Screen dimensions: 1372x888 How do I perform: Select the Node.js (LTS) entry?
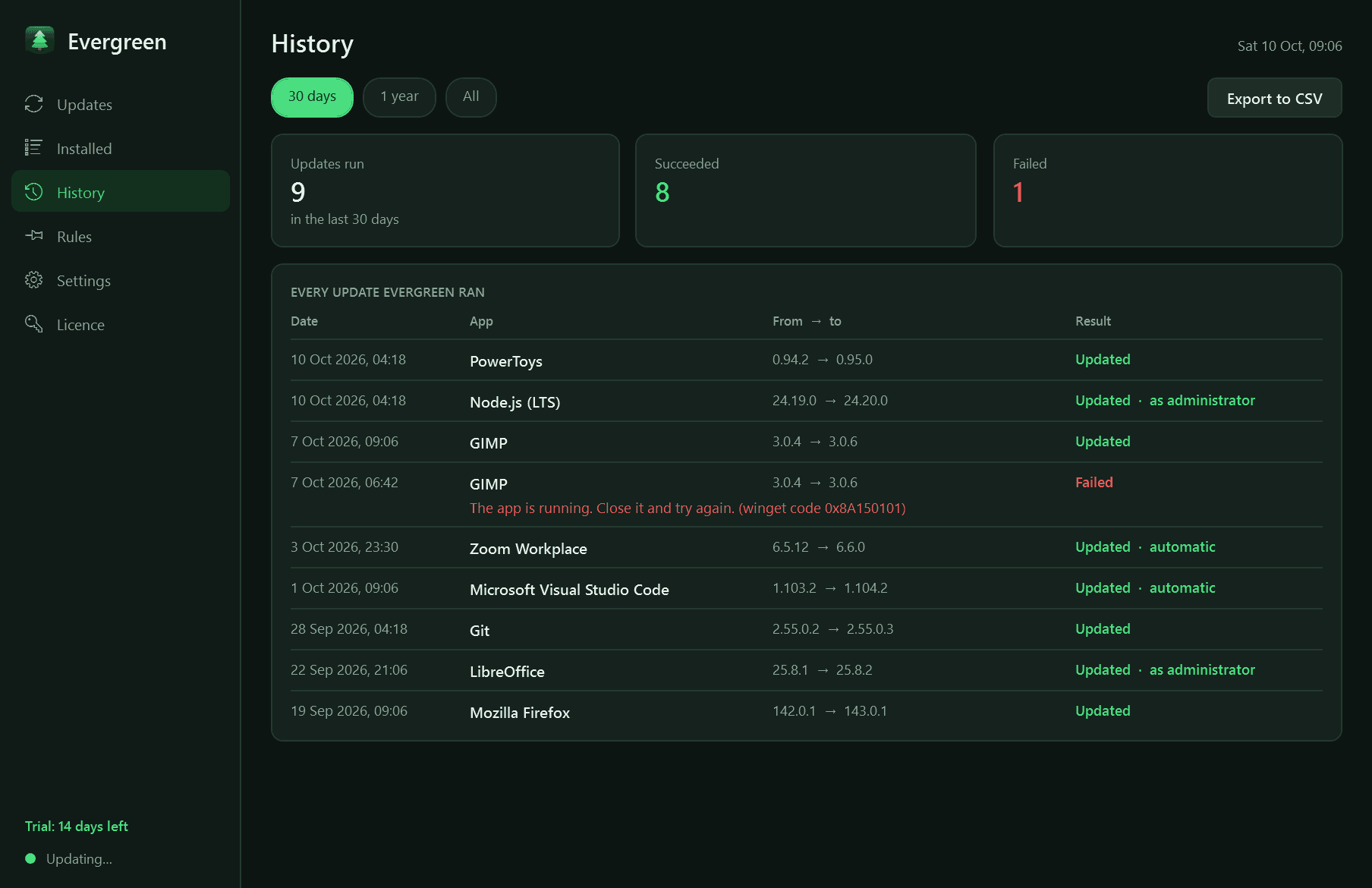514,402
